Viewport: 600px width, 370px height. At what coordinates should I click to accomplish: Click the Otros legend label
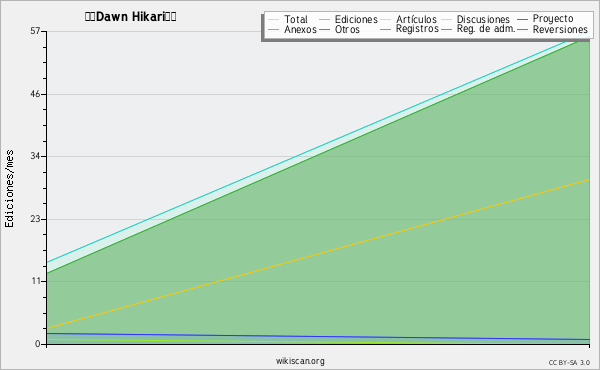[x=347, y=29]
